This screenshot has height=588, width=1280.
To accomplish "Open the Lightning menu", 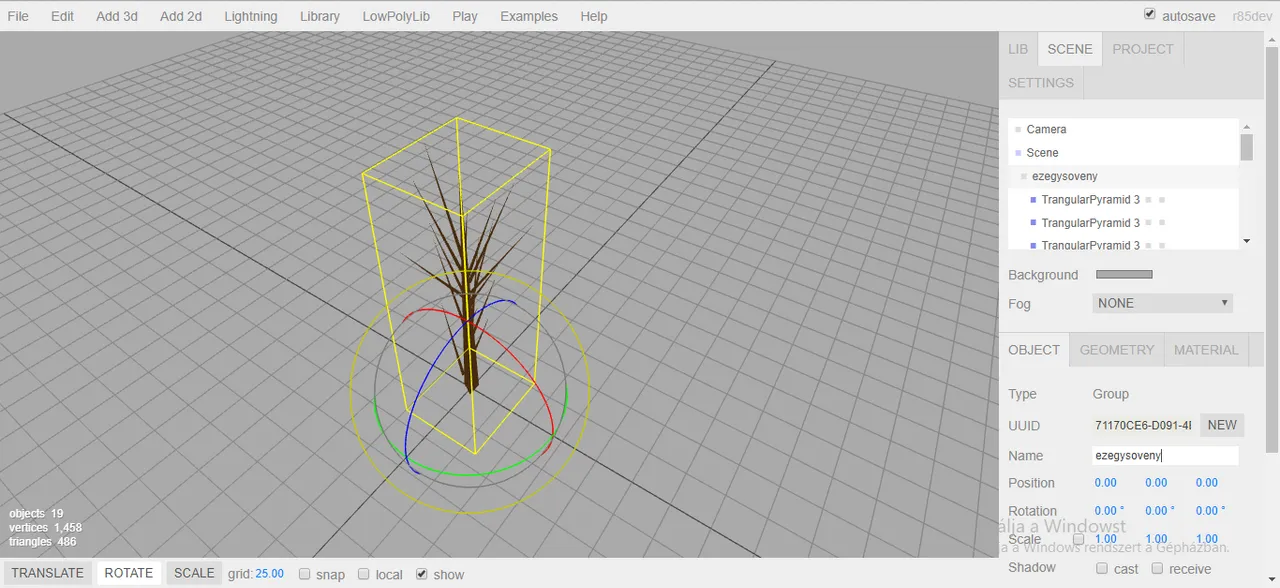I will click(251, 16).
